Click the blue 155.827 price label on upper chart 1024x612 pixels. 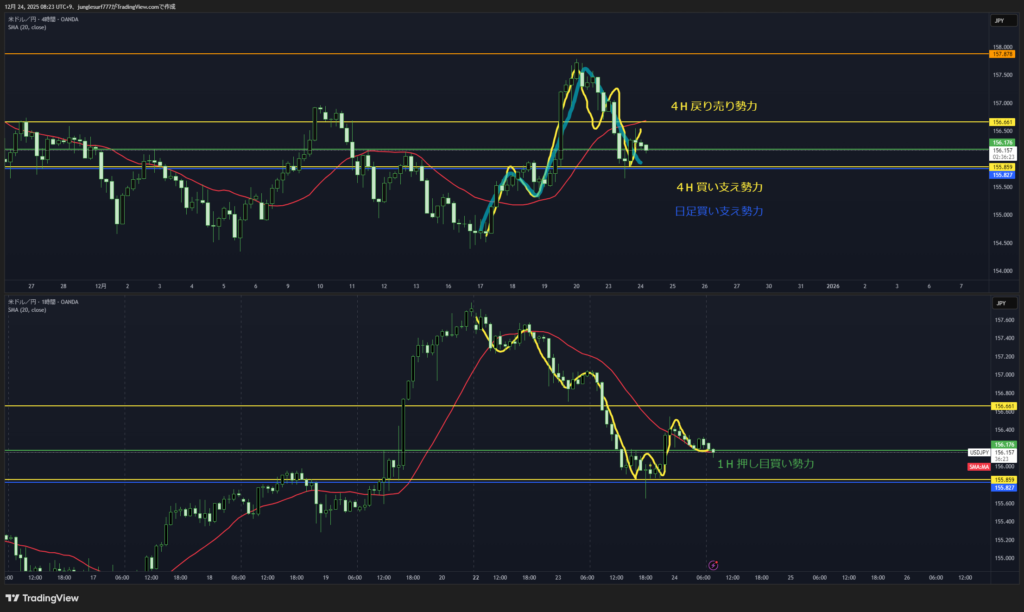(x=1003, y=175)
